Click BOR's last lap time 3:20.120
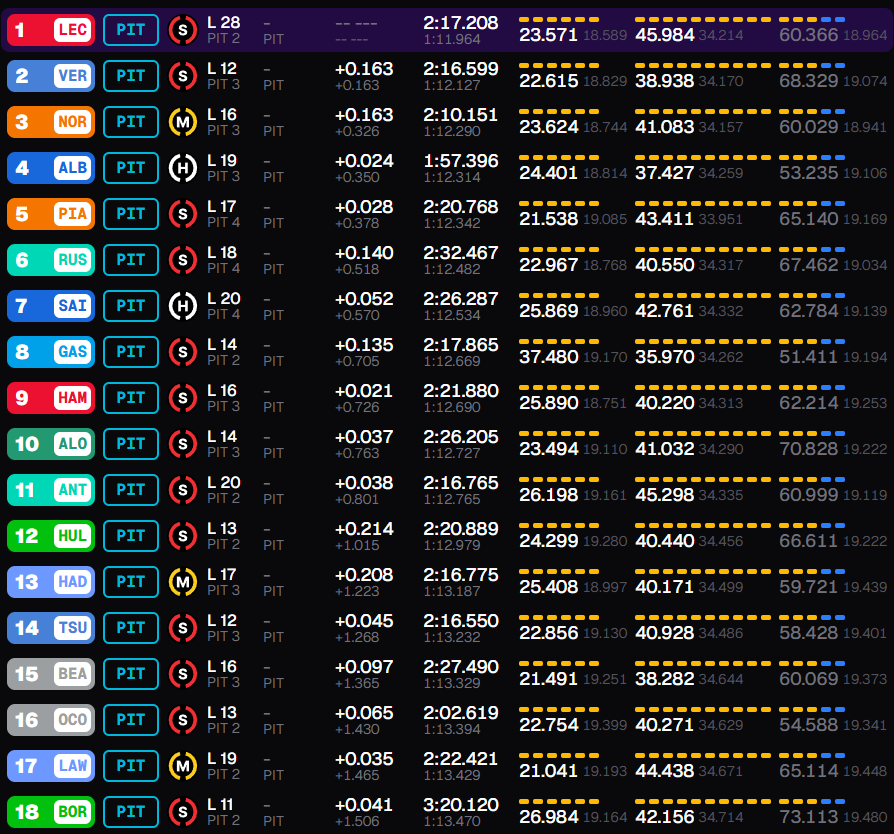894x834 pixels. pos(461,805)
